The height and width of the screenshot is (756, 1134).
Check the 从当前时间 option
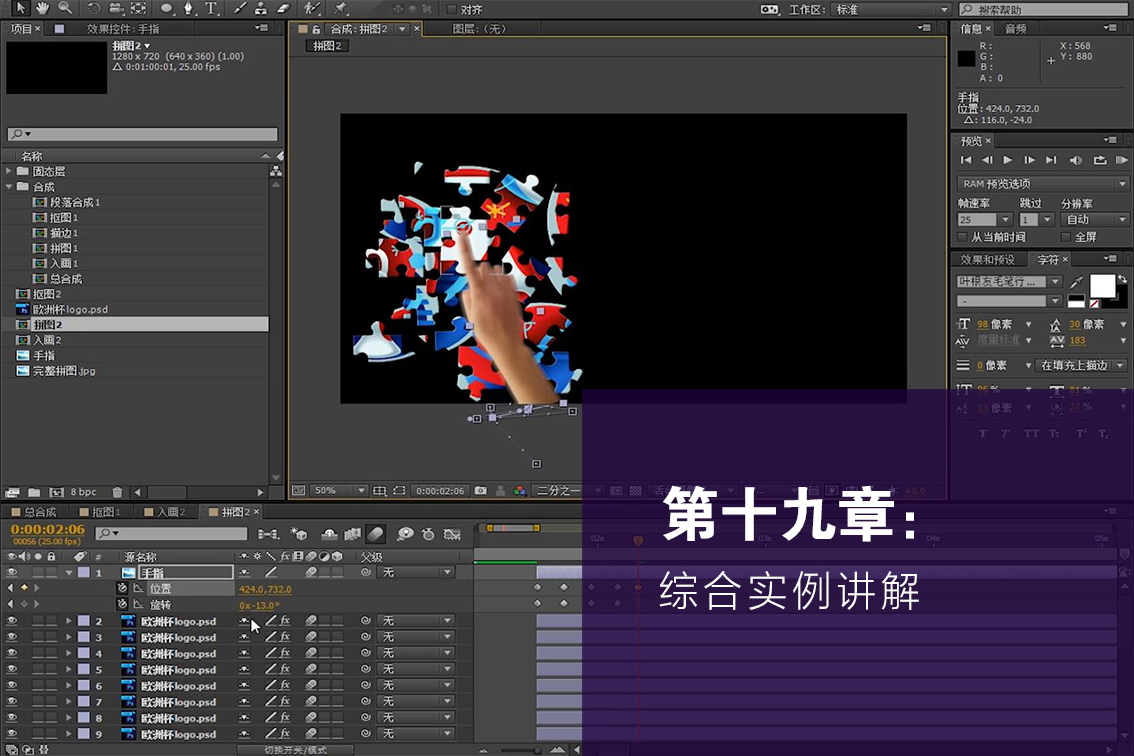click(962, 237)
